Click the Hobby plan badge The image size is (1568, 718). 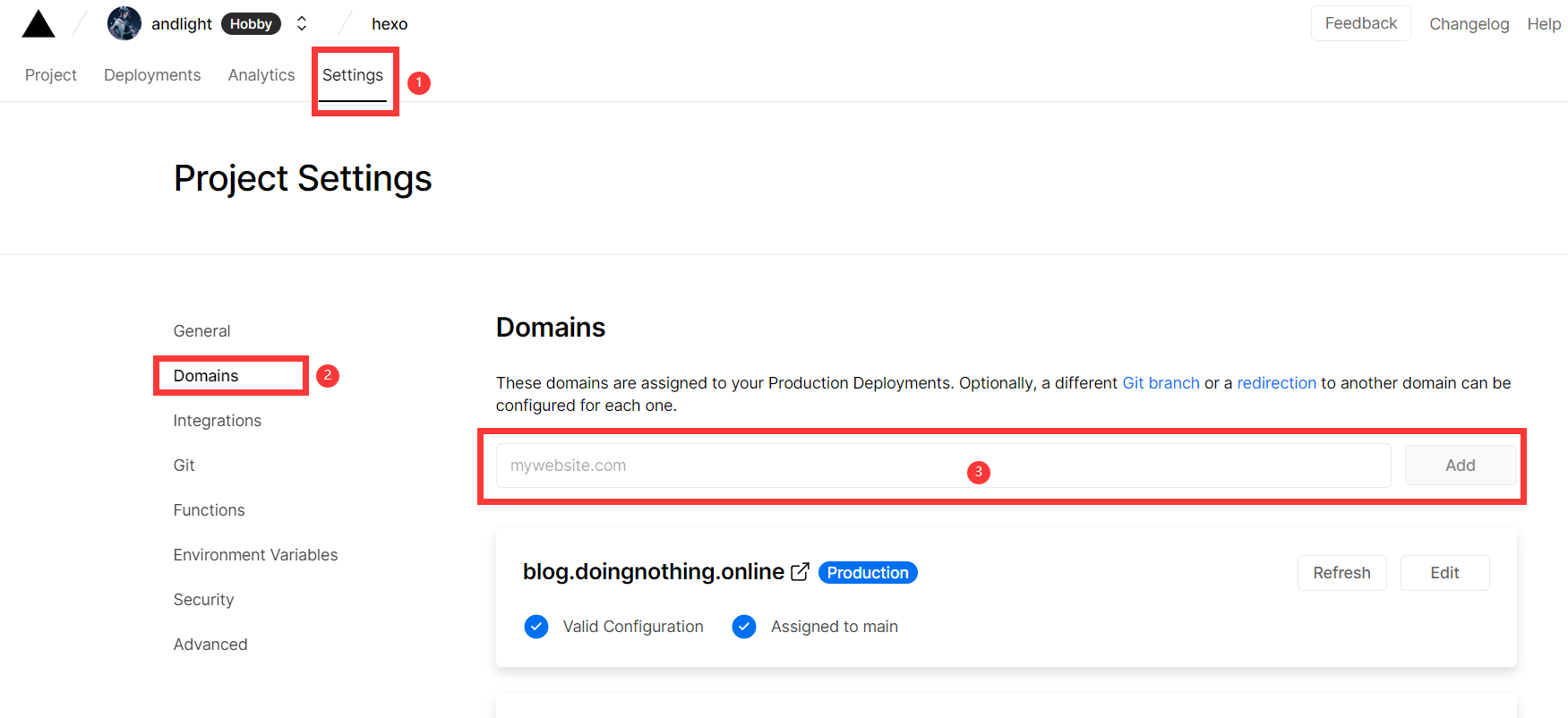click(x=251, y=24)
